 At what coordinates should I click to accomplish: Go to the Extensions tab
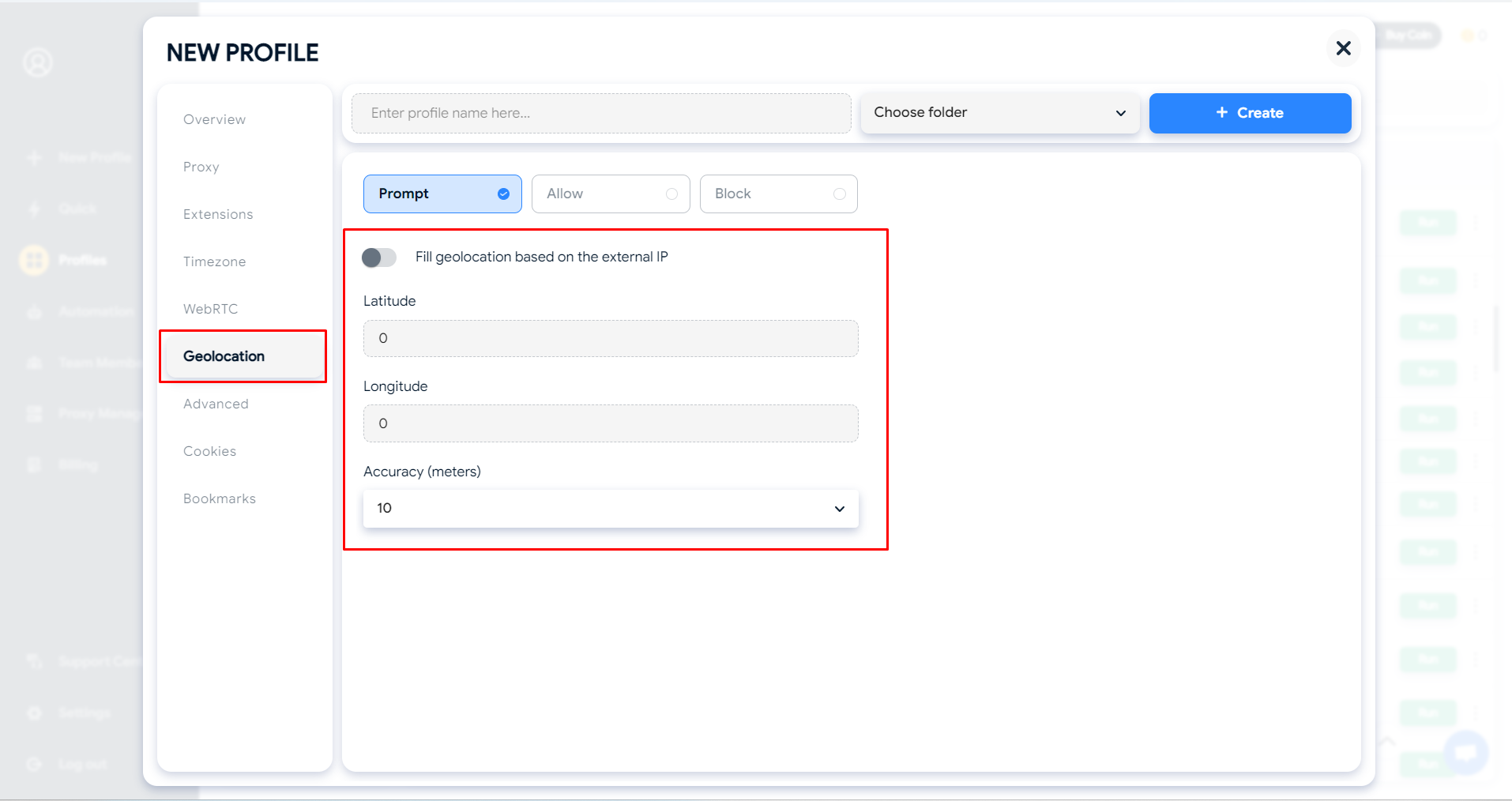pyautogui.click(x=218, y=215)
